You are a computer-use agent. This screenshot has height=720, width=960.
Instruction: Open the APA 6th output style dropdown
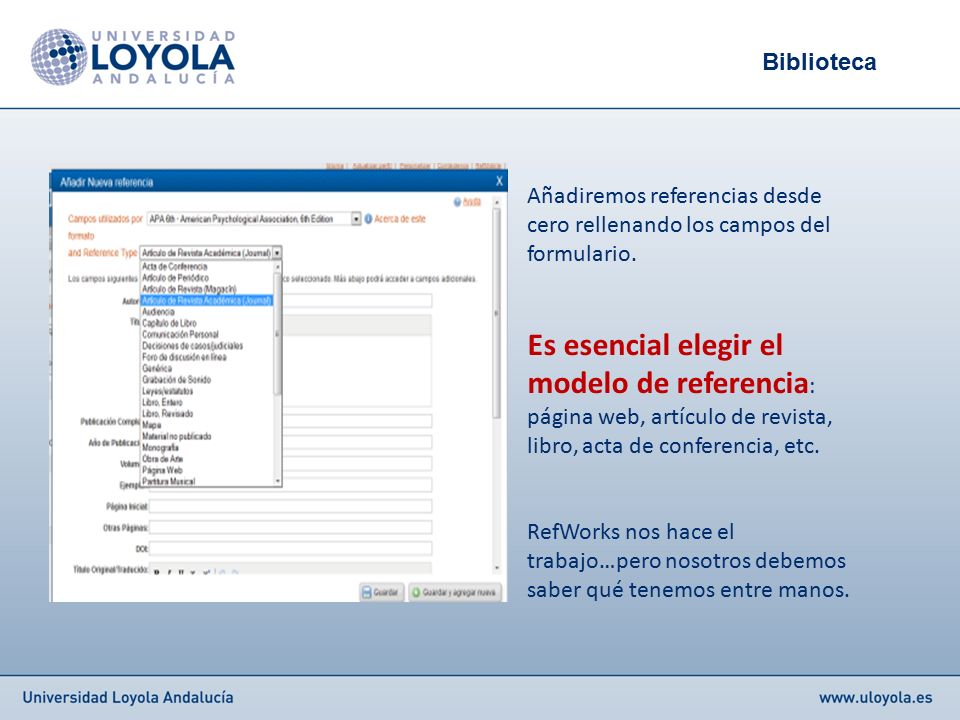click(356, 219)
